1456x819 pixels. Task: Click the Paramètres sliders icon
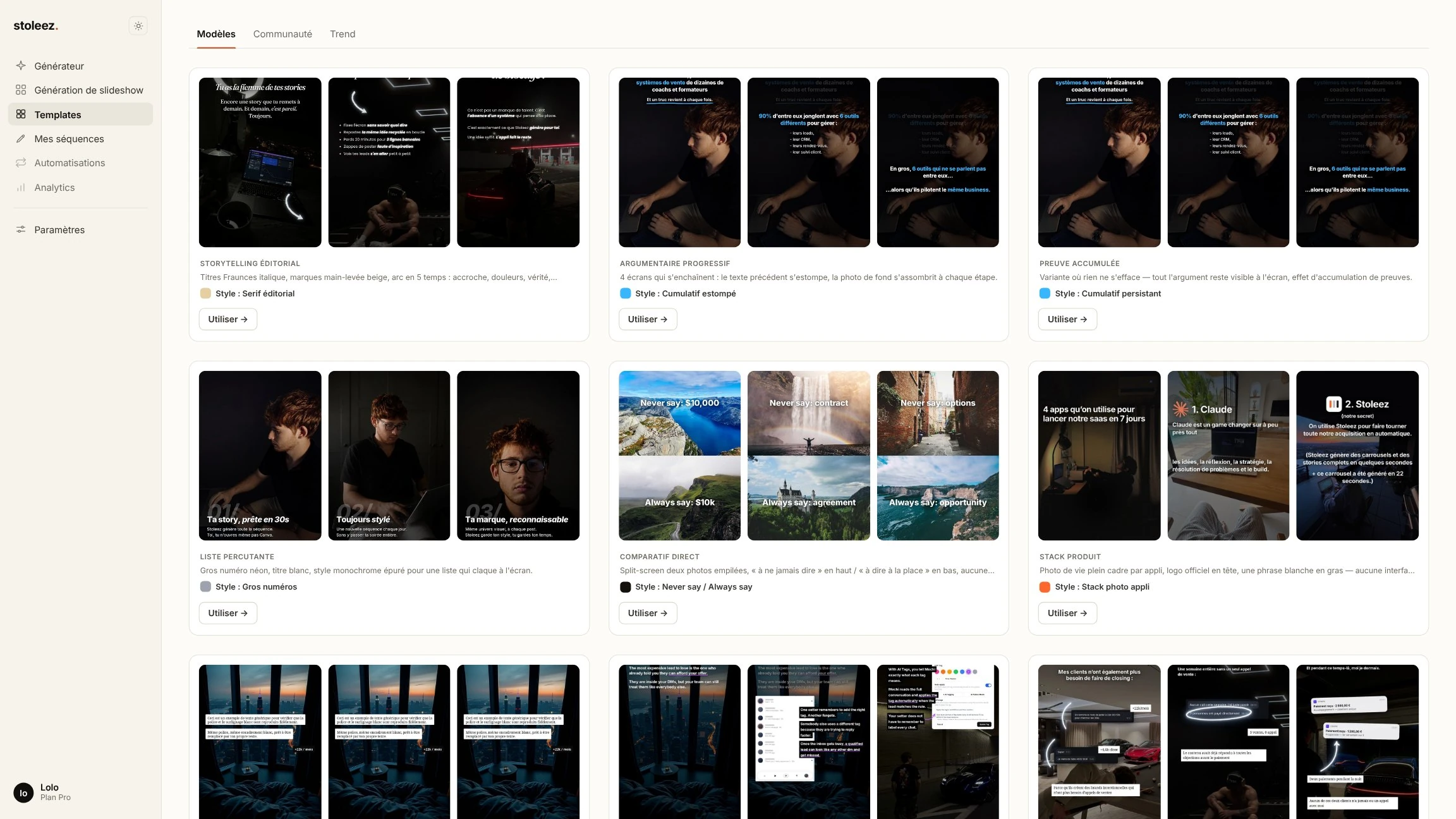(21, 229)
